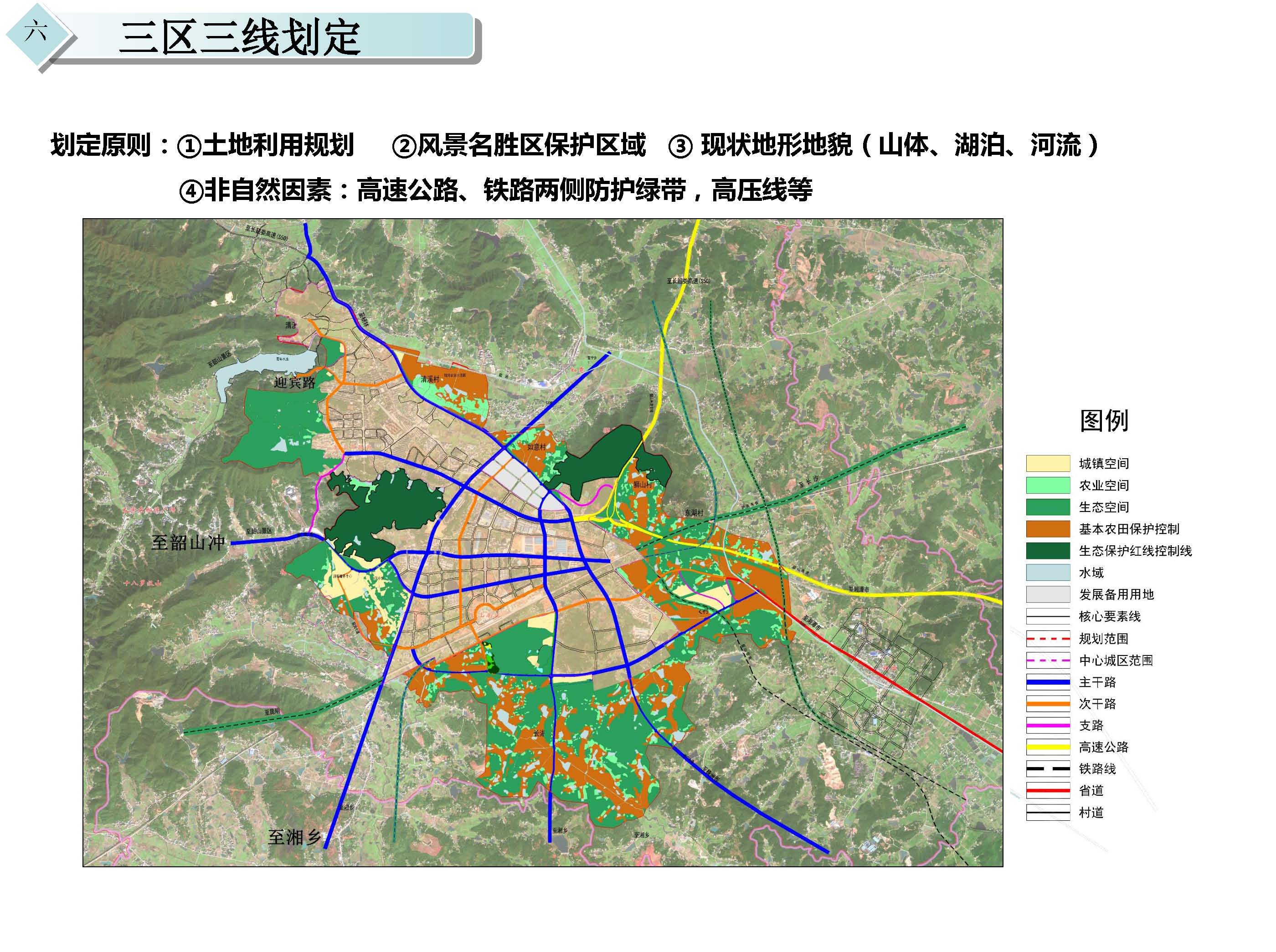Viewport: 1276px width, 952px height.
Task: Click the light green 农业空间 legend swatch
Action: tap(1048, 485)
